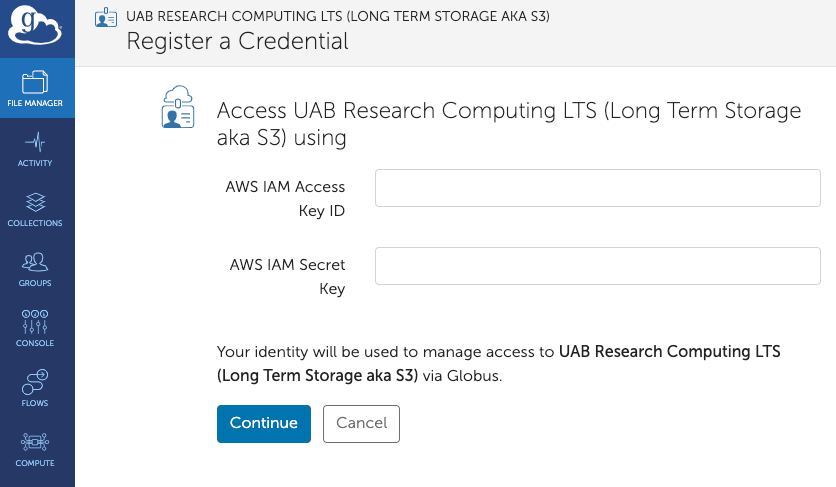Image resolution: width=836 pixels, height=487 pixels.
Task: Open the Groups people icon
Action: point(36,262)
